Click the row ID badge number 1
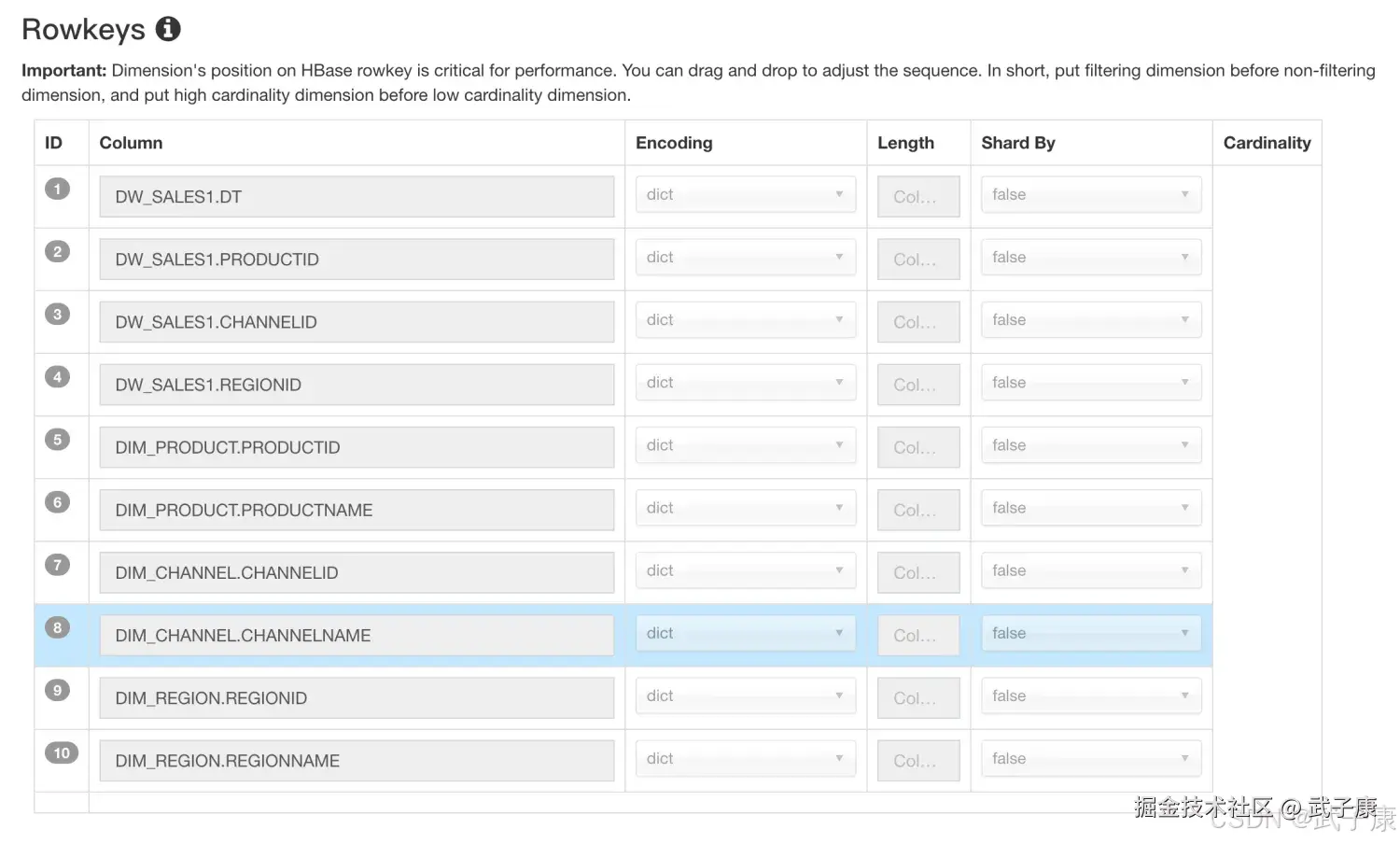This screenshot has width=1400, height=843. tap(57, 189)
